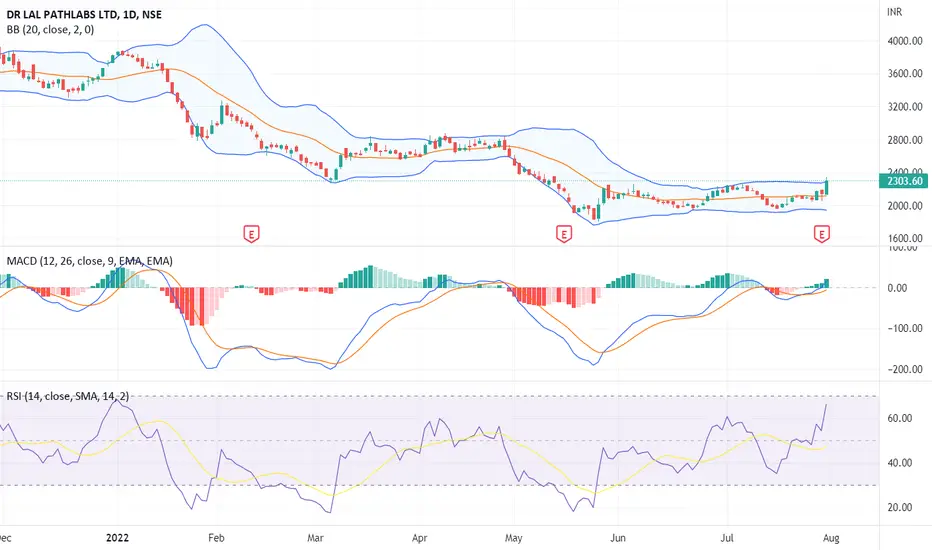Screen dimensions: 932x550
Task: Click the MACD -200.00 axis label
Action: pyautogui.click(x=905, y=369)
